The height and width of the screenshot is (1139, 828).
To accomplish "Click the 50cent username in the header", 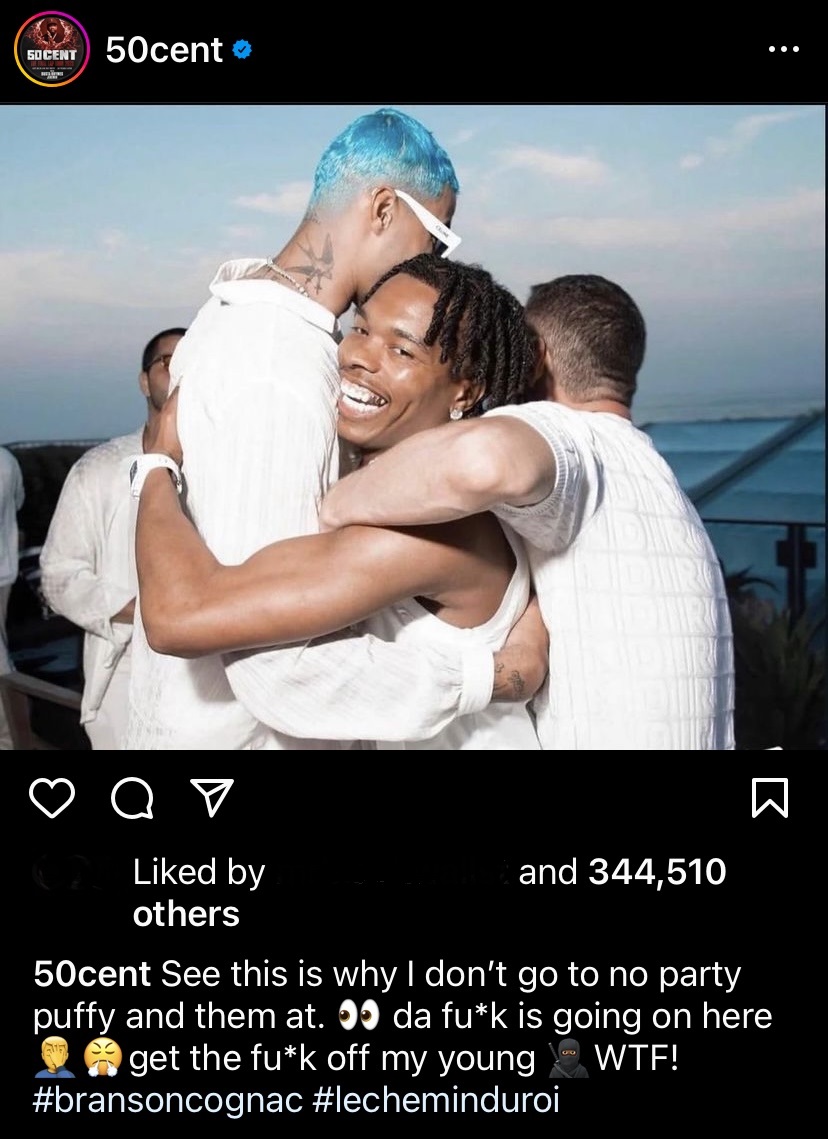I will (x=164, y=49).
